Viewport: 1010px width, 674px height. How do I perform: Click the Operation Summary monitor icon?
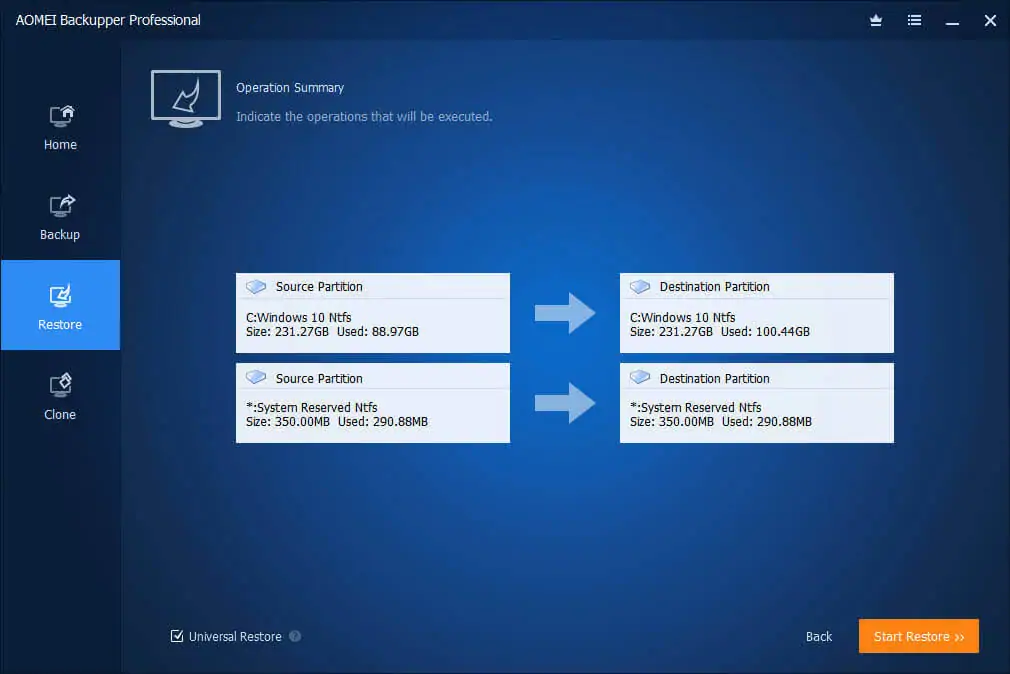click(186, 99)
